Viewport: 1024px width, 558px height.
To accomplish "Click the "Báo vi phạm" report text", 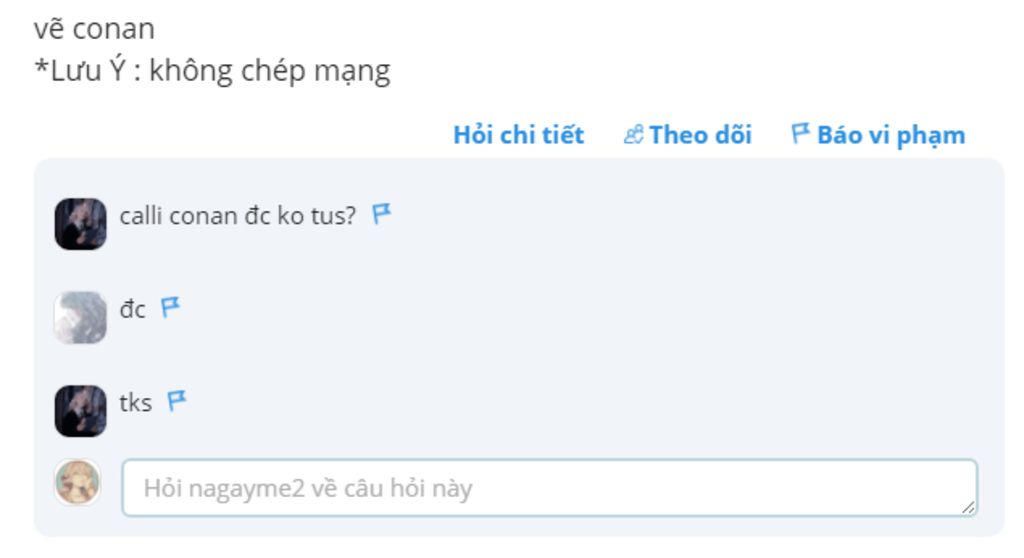I will click(x=891, y=135).
